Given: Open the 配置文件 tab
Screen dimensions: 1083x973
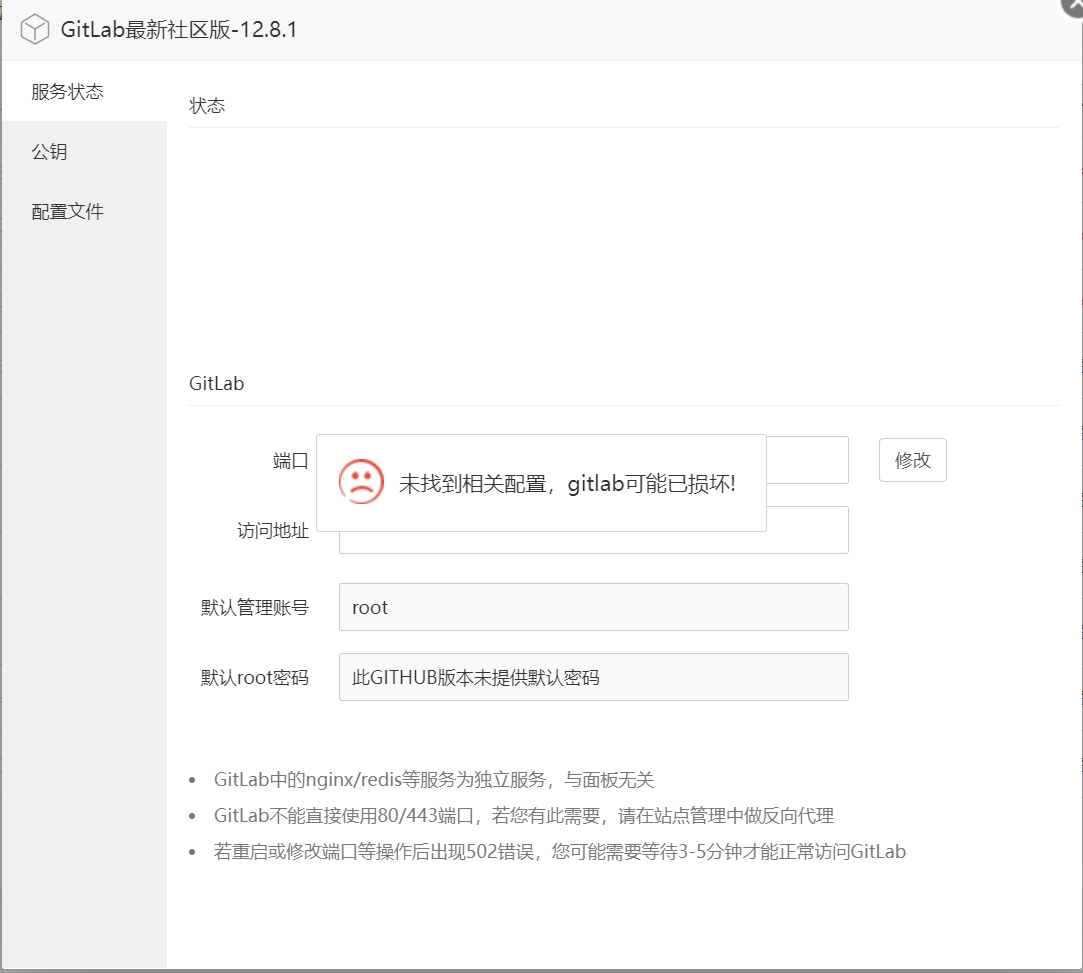Looking at the screenshot, I should [x=84, y=211].
